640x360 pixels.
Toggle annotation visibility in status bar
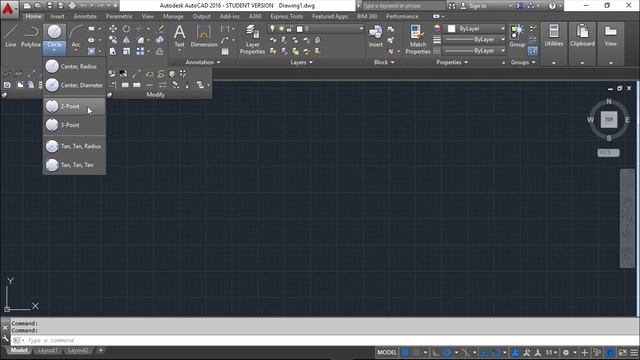coord(516,352)
